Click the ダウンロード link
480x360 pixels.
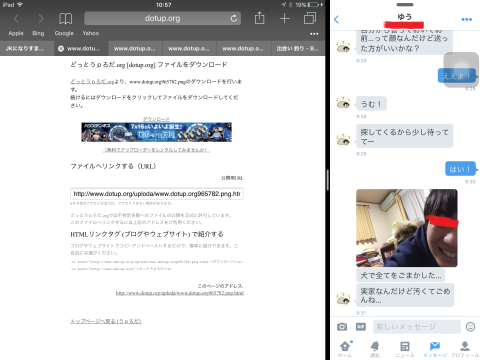click(156, 119)
